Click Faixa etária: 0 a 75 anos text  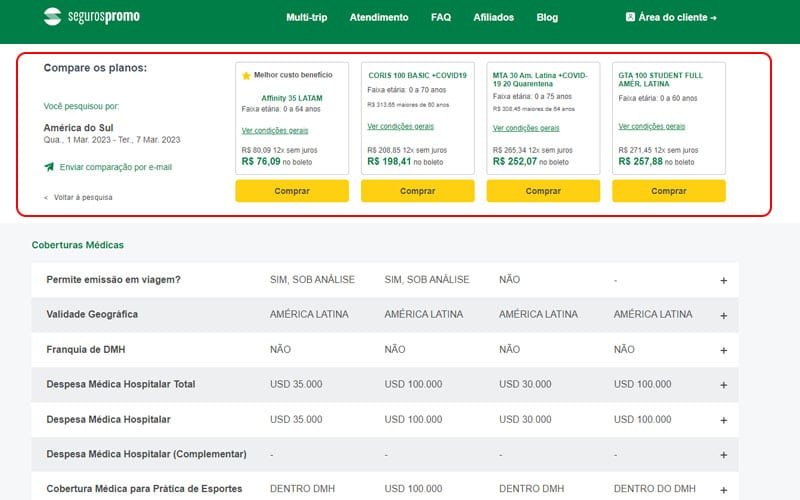click(x=532, y=96)
